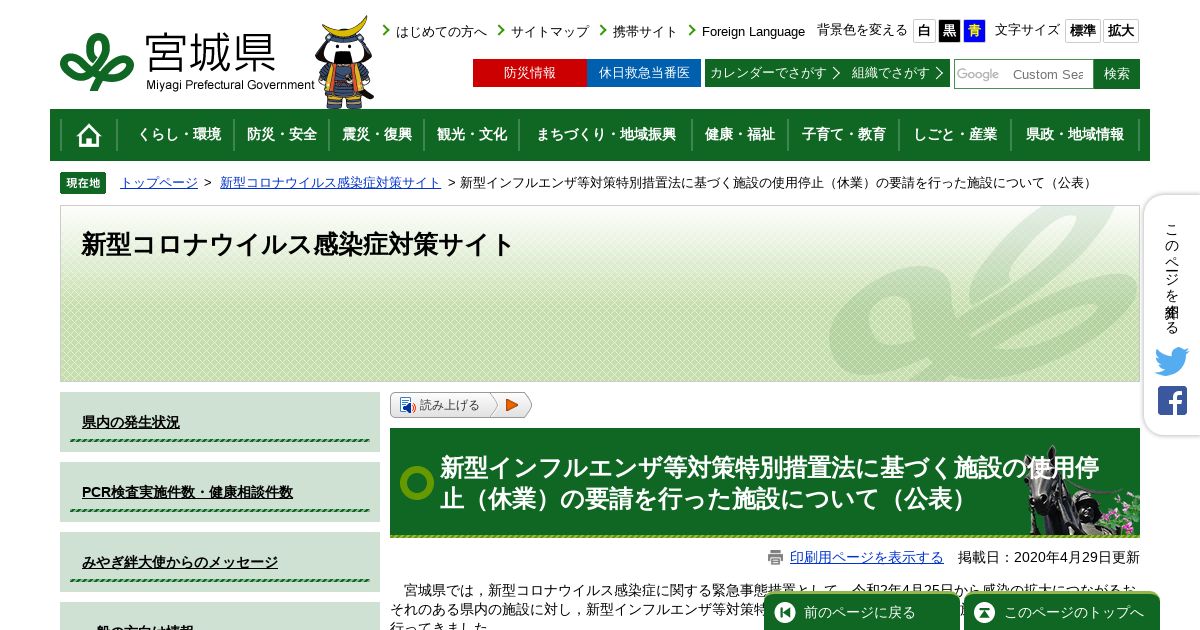This screenshot has height=630, width=1200.
Task: Open 健康・福祉 menu
Action: [x=740, y=135]
